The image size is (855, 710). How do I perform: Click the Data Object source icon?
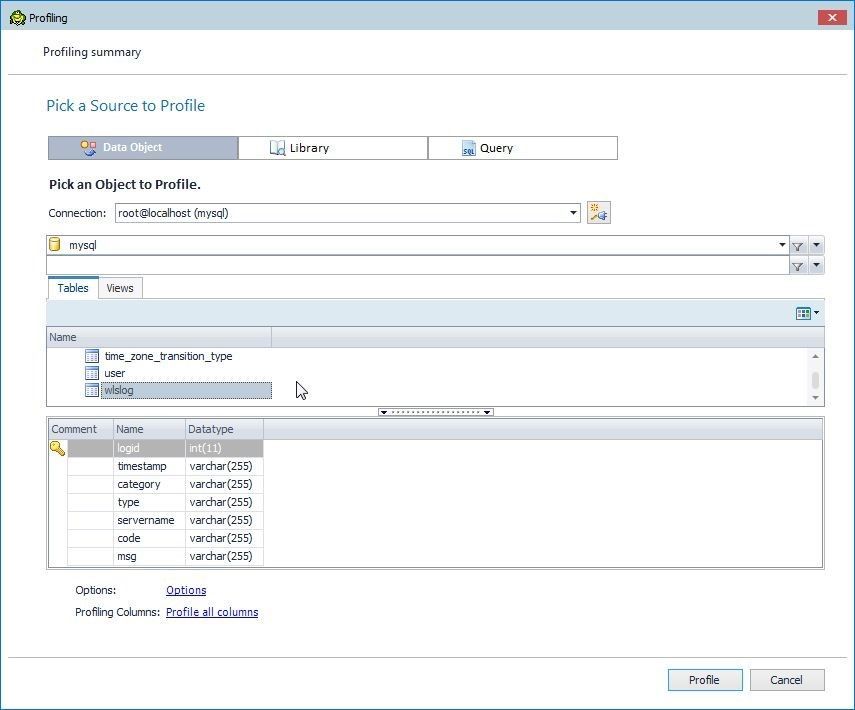pyautogui.click(x=88, y=148)
